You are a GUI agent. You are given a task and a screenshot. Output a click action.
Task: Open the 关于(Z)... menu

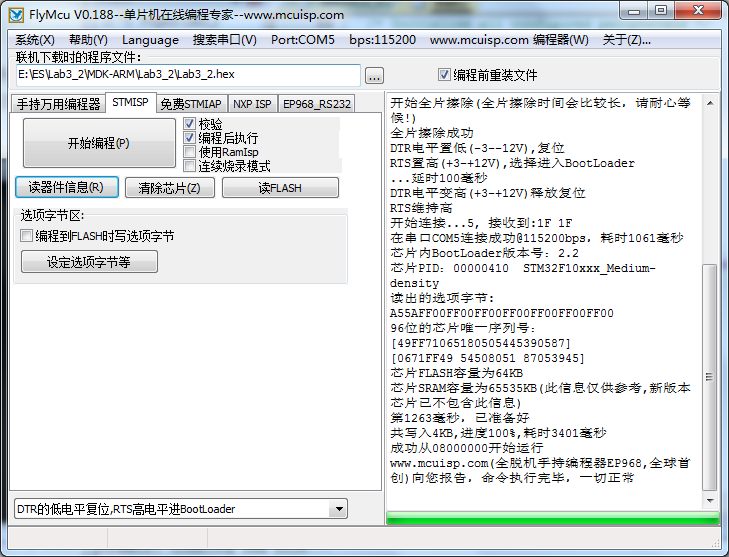point(626,40)
